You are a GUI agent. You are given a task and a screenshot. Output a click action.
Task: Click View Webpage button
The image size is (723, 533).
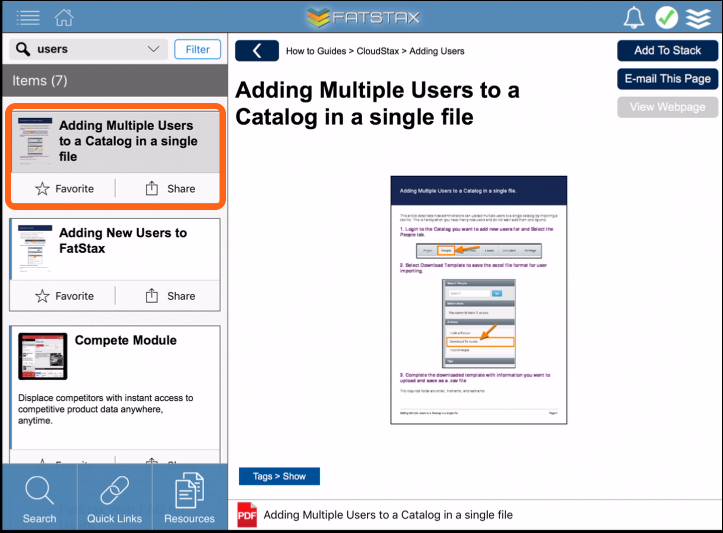pyautogui.click(x=667, y=107)
